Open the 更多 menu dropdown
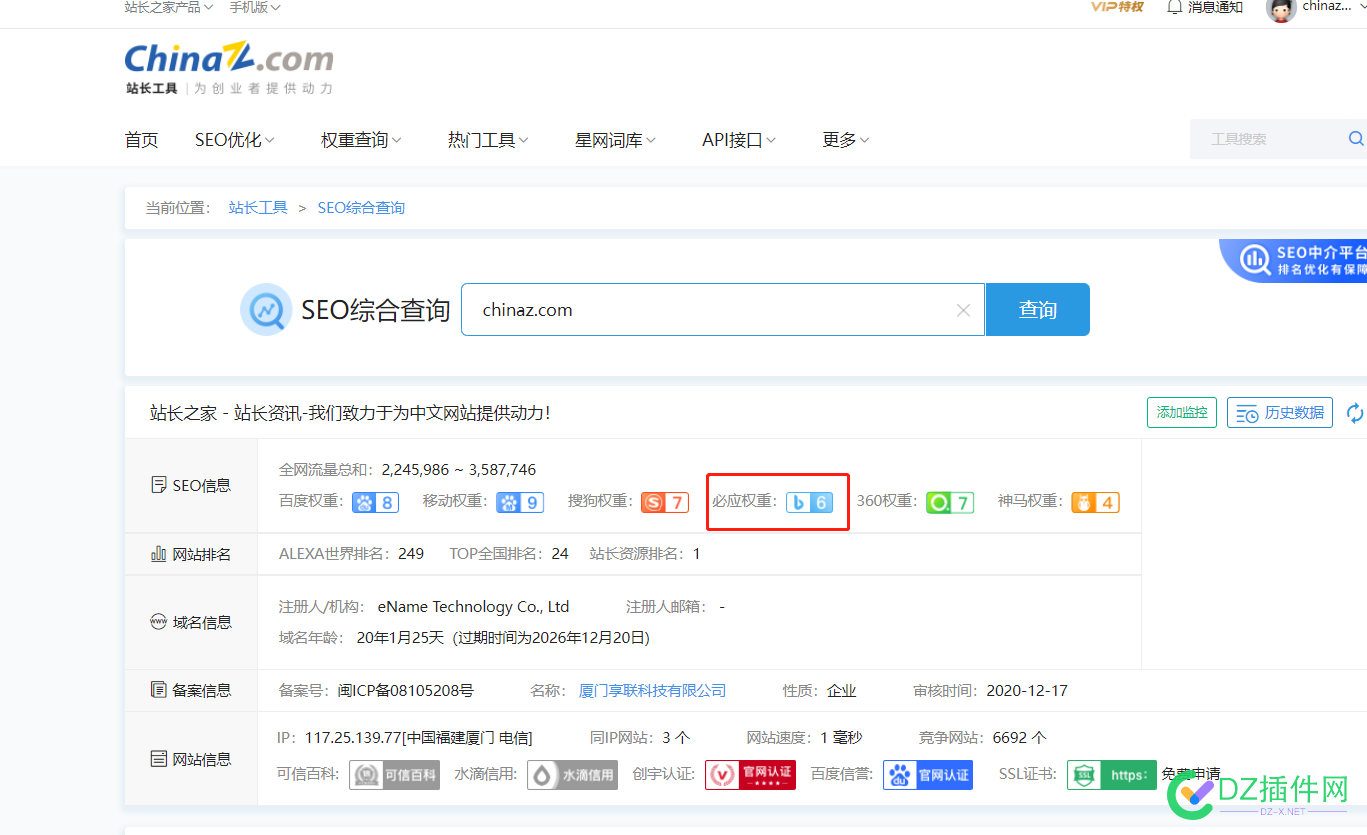The width and height of the screenshot is (1367, 835). [846, 140]
